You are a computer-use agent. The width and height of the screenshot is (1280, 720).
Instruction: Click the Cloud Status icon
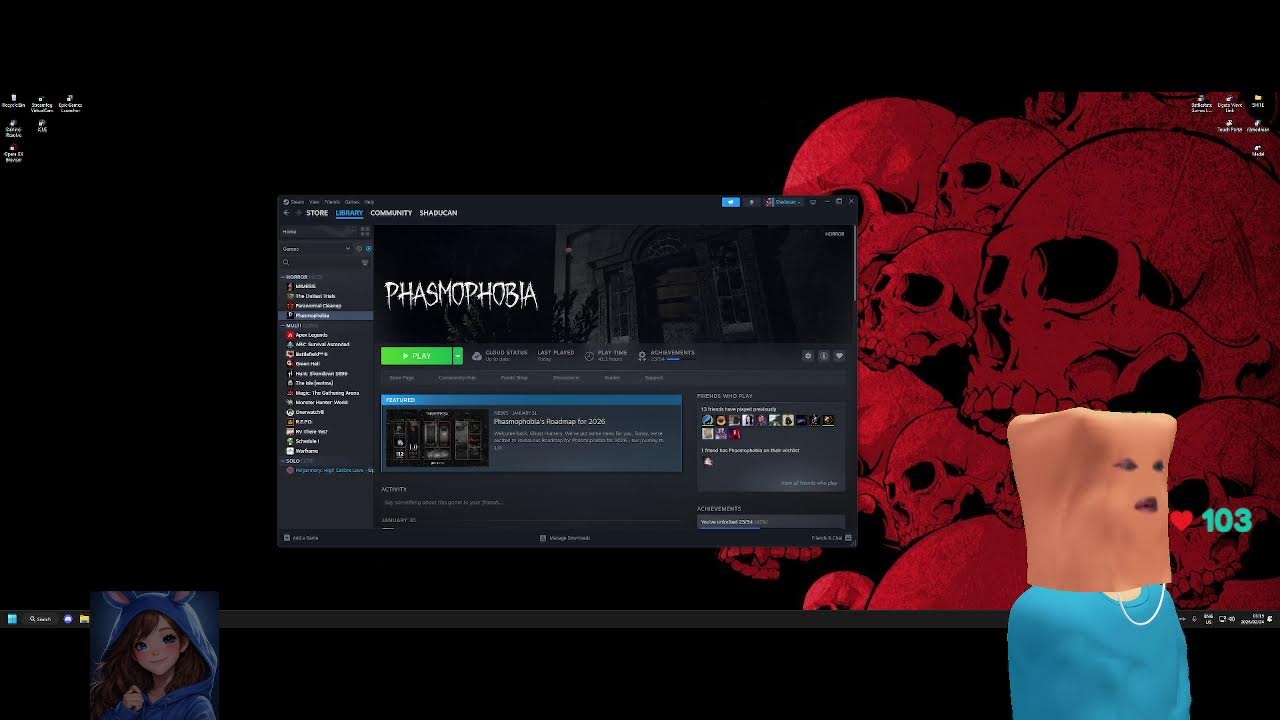point(477,356)
